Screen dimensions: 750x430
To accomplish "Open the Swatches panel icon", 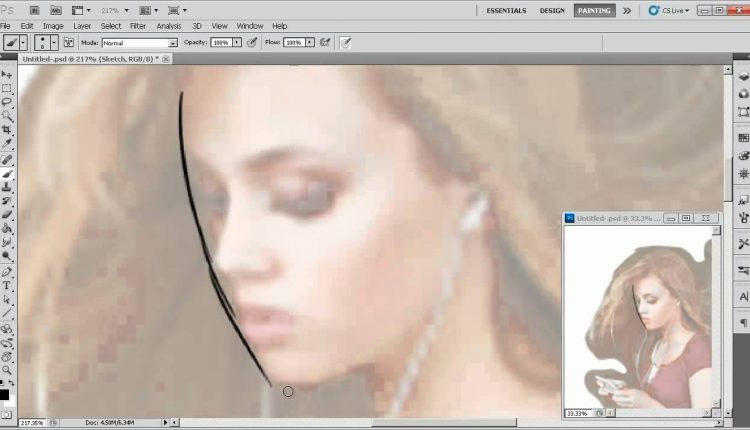I will (743, 138).
